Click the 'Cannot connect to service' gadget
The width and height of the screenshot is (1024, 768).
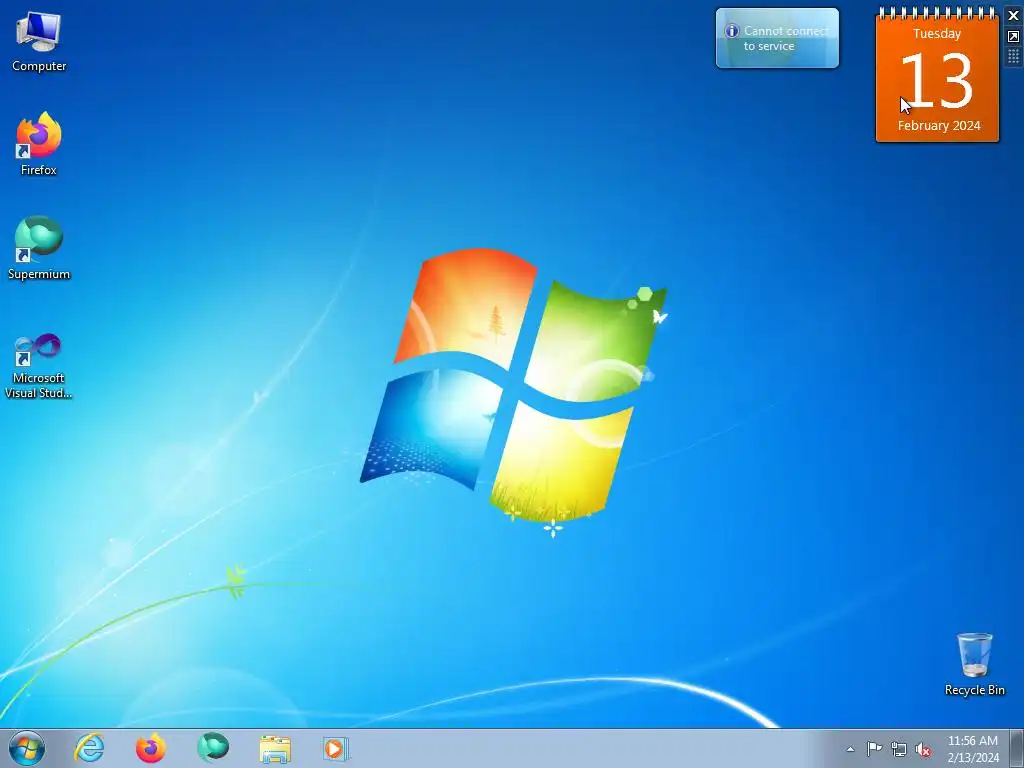tap(777, 38)
